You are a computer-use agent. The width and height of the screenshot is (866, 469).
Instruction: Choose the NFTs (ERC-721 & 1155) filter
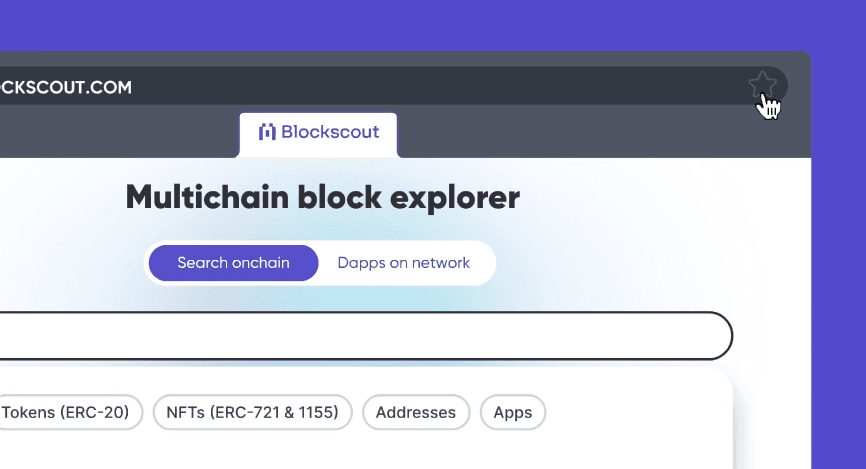point(252,413)
